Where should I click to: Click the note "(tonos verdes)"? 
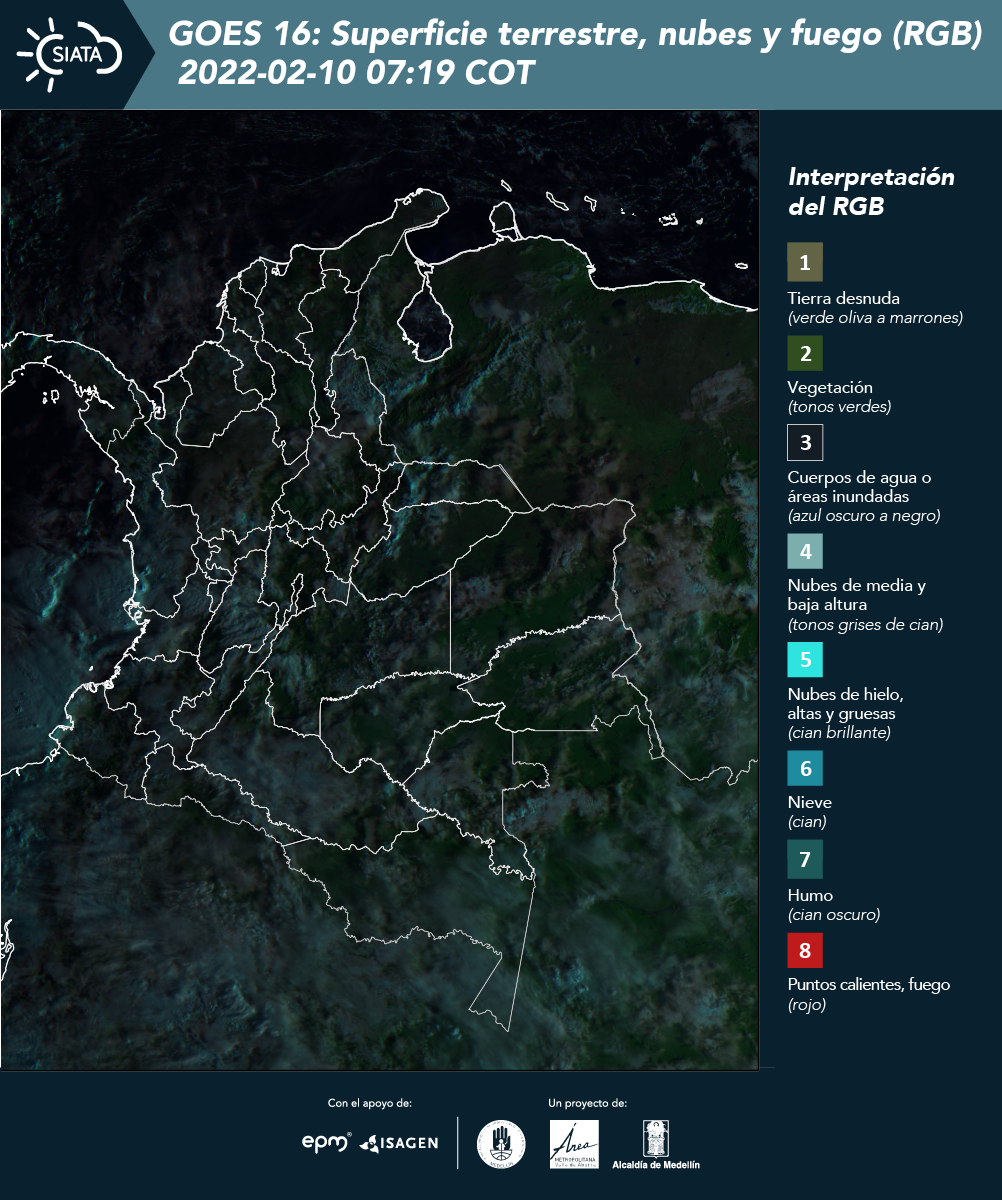point(839,407)
